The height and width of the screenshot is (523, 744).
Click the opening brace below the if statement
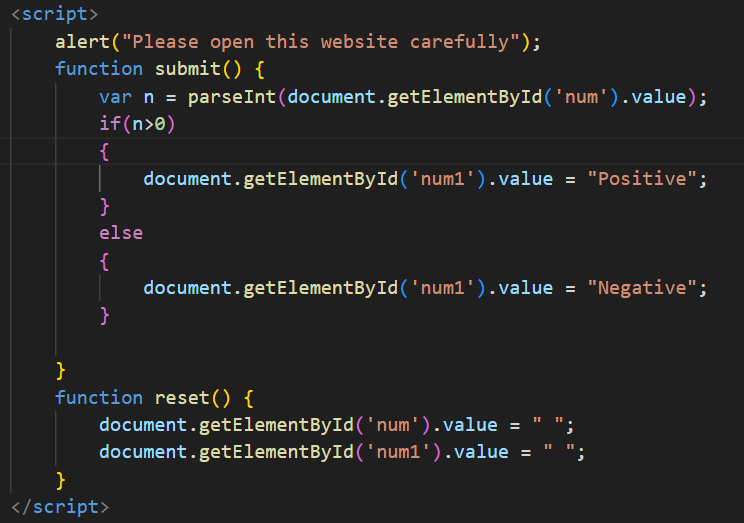click(x=104, y=151)
